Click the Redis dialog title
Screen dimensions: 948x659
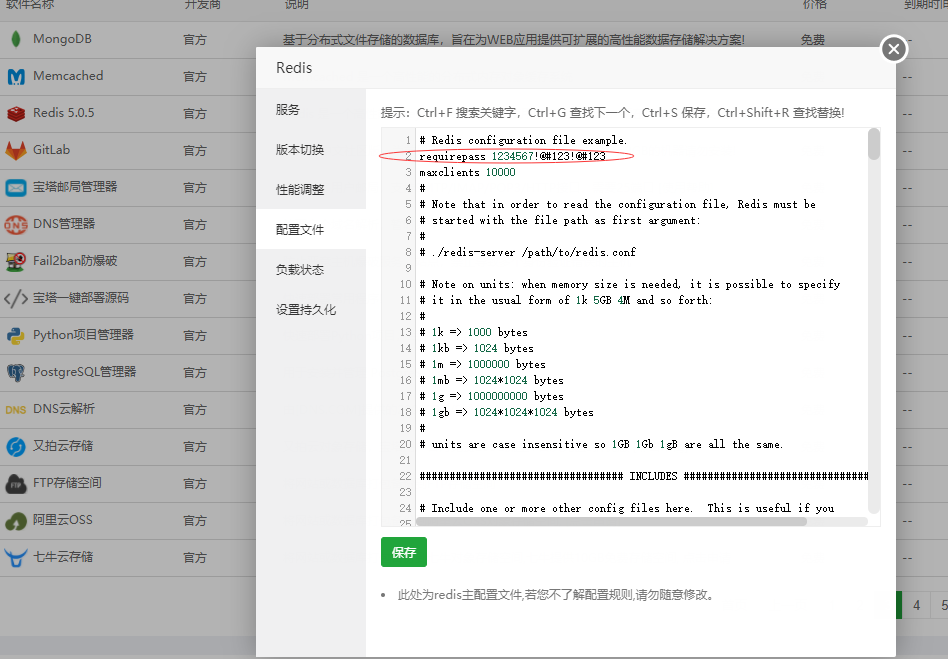click(x=294, y=68)
